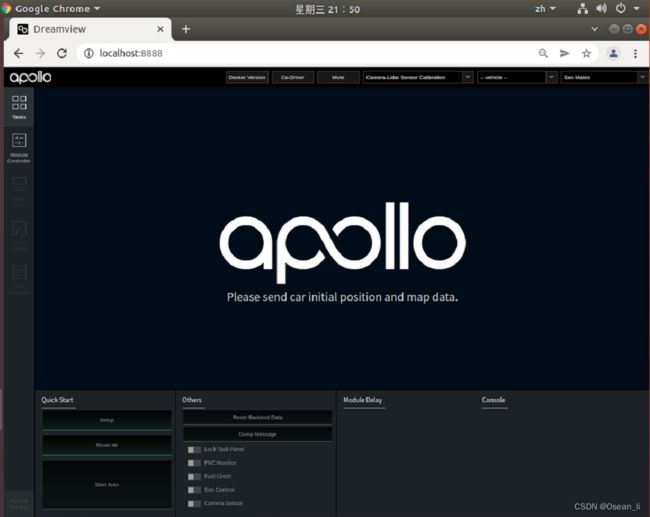This screenshot has width=650, height=517.
Task: Open the Google Chrome app menu
Action: click(51, 8)
